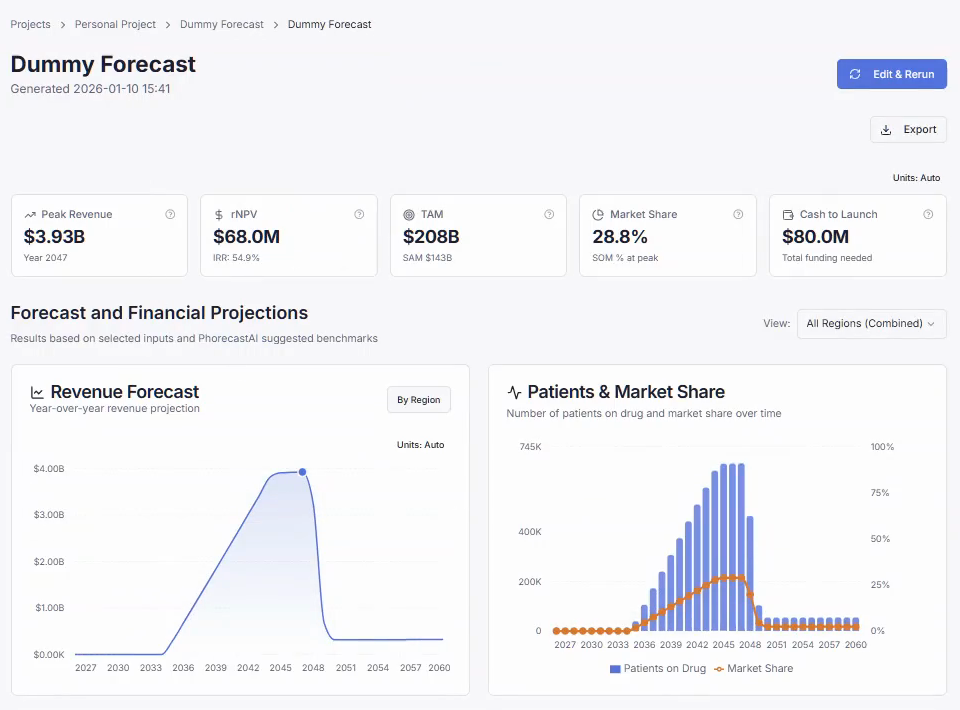Click the dollar sign icon beside rNPV
960x710 pixels.
(x=219, y=215)
